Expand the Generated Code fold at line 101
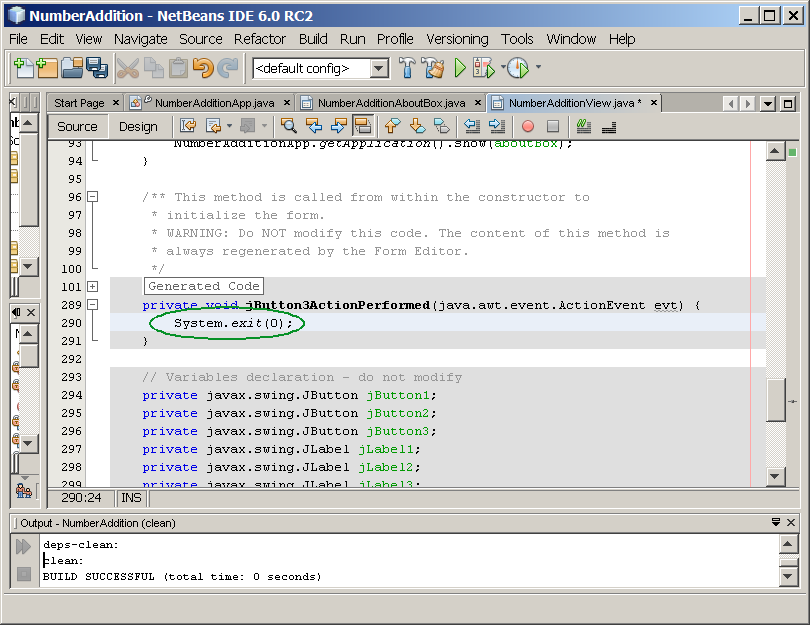Viewport: 810px width, 625px height. (92, 287)
